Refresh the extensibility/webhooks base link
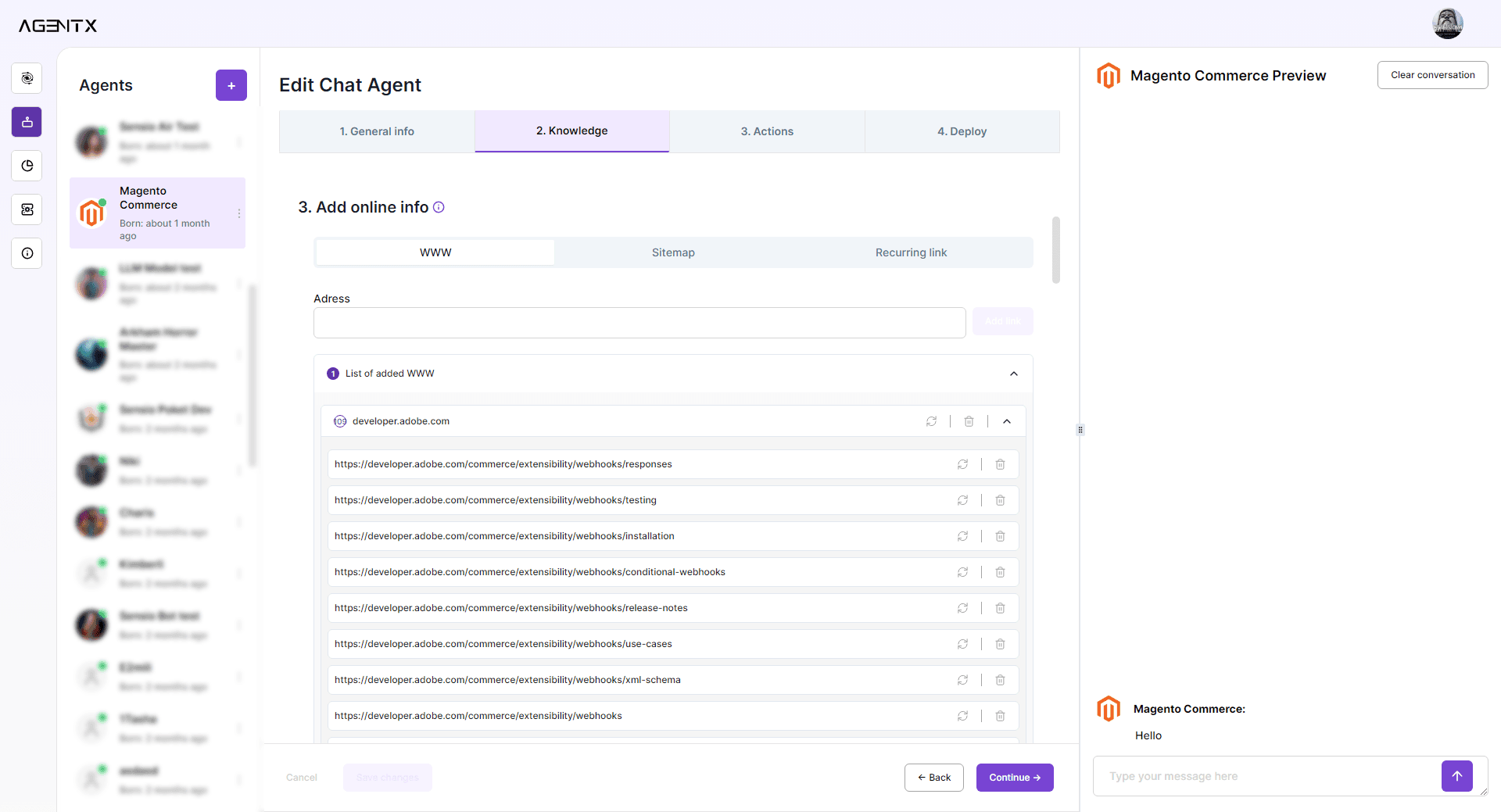Viewport: 1501px width, 812px height. click(x=963, y=716)
